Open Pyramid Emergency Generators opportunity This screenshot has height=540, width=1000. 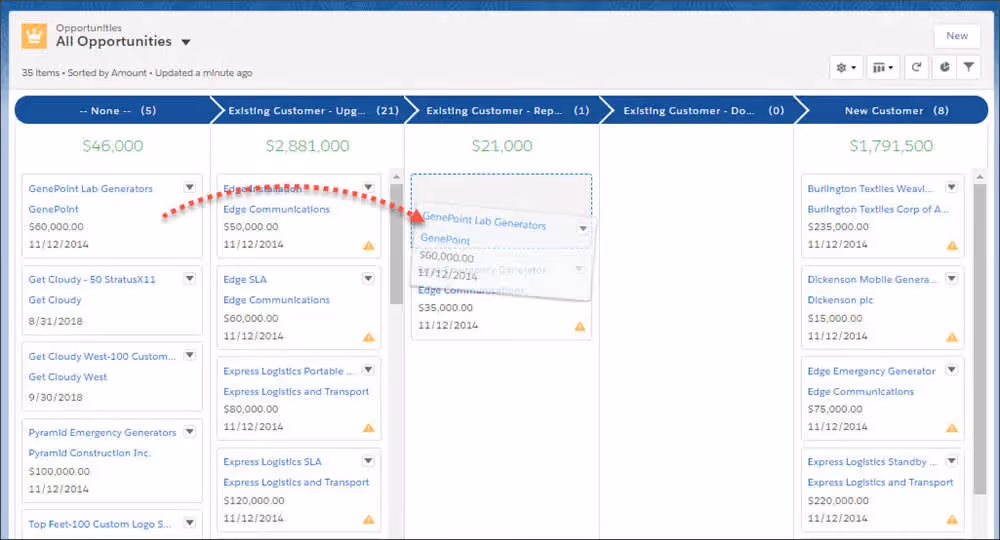point(102,432)
